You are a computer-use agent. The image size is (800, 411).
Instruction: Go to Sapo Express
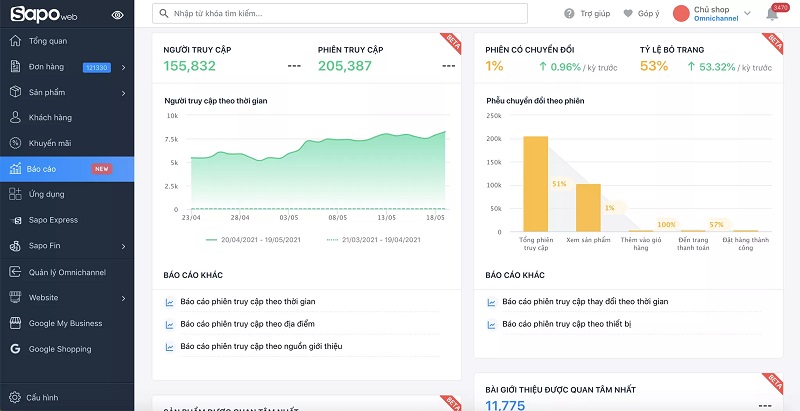pos(53,219)
